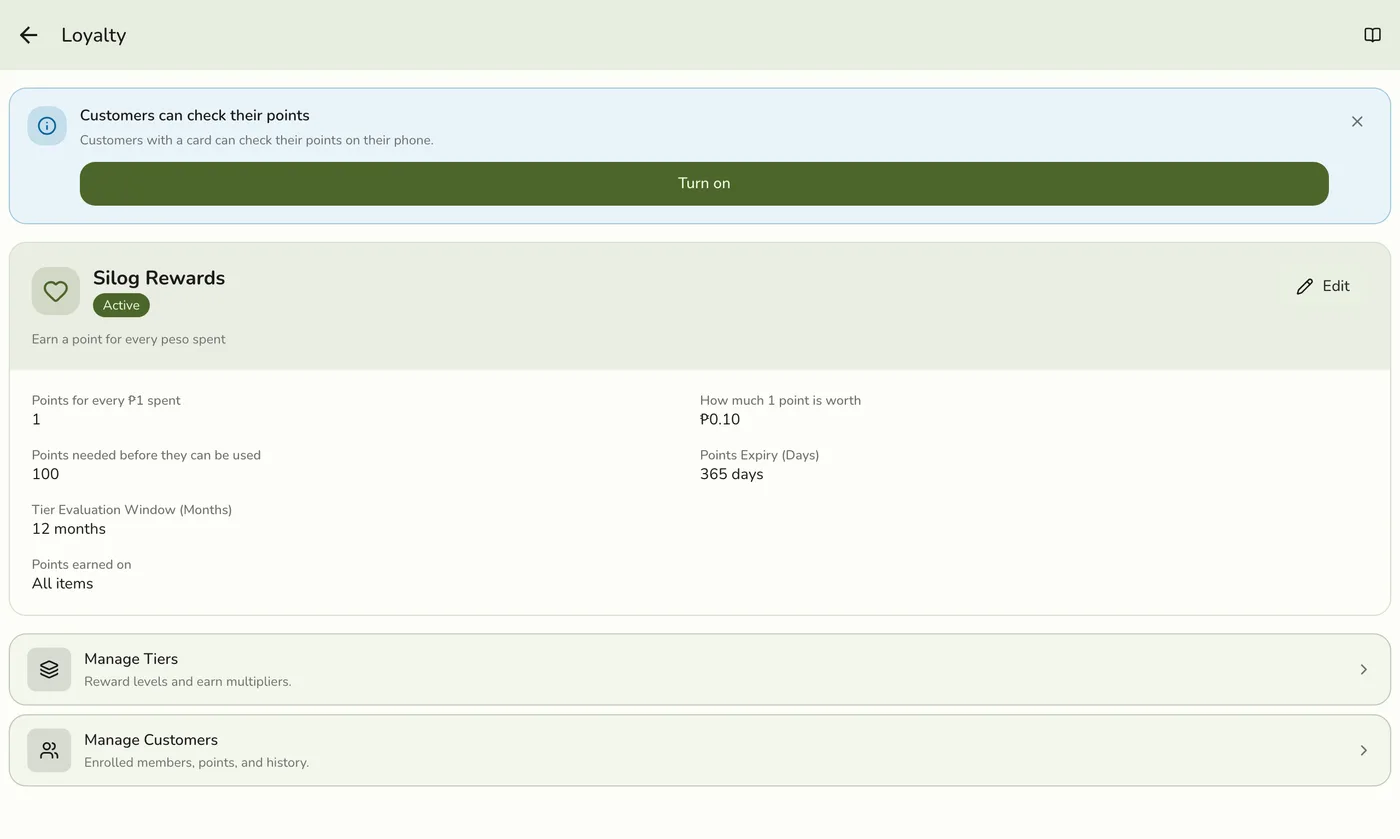Click 'Tier Evaluation Window (Months)' label
This screenshot has height=839, width=1400.
pos(132,510)
